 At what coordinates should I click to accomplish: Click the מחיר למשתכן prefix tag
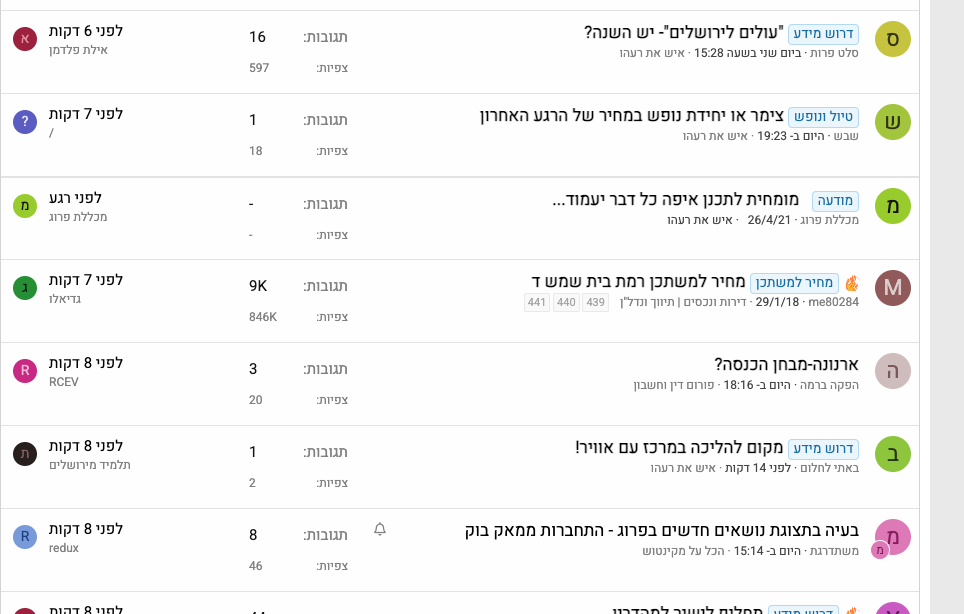(794, 283)
